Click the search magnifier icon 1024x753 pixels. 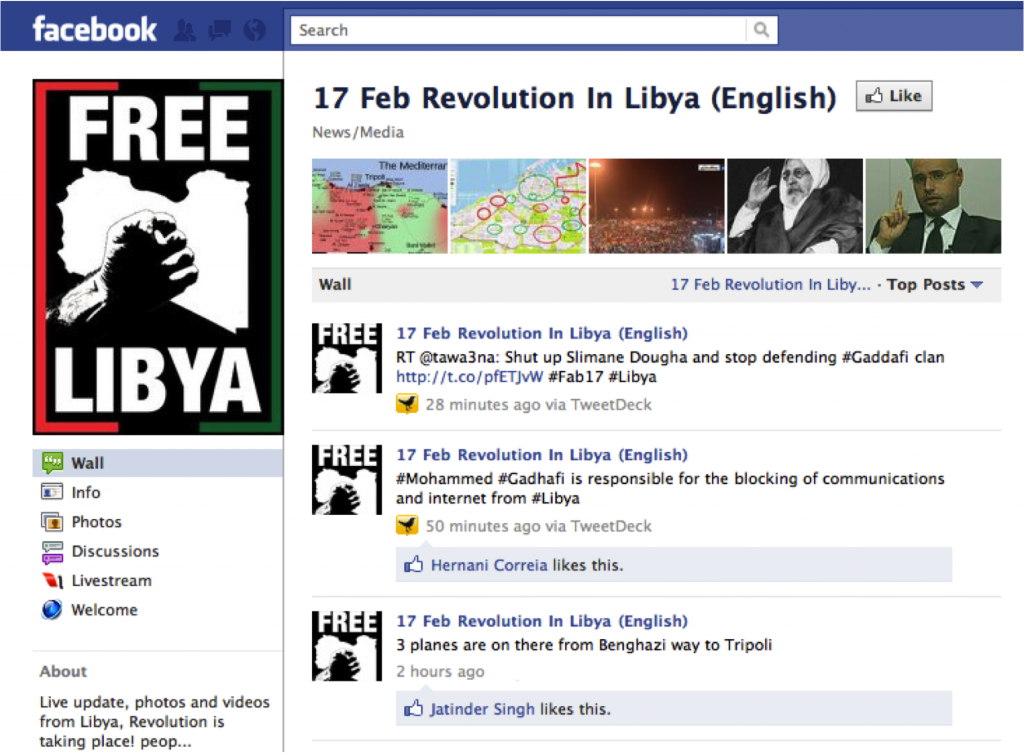(761, 30)
